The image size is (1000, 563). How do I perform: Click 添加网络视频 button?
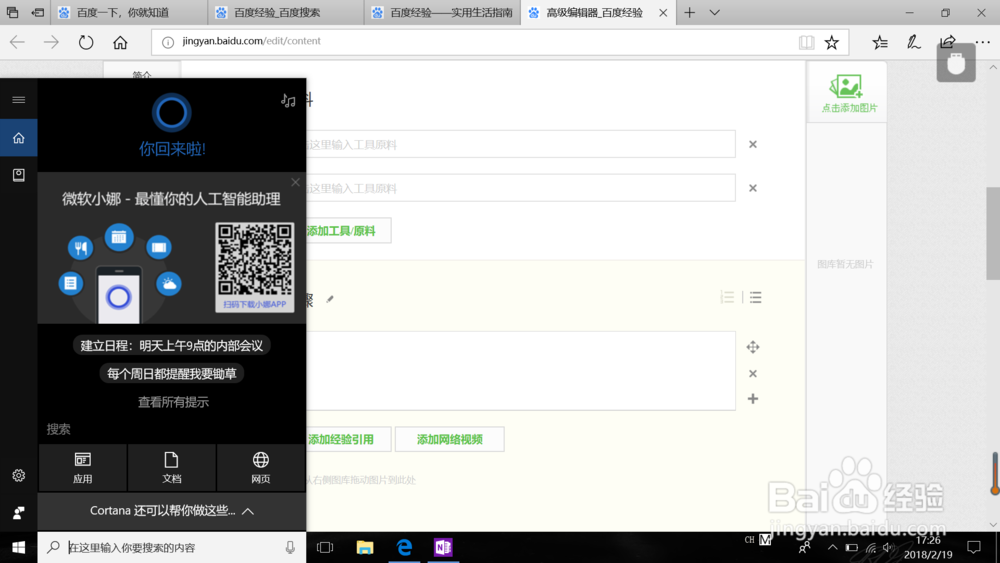[450, 439]
